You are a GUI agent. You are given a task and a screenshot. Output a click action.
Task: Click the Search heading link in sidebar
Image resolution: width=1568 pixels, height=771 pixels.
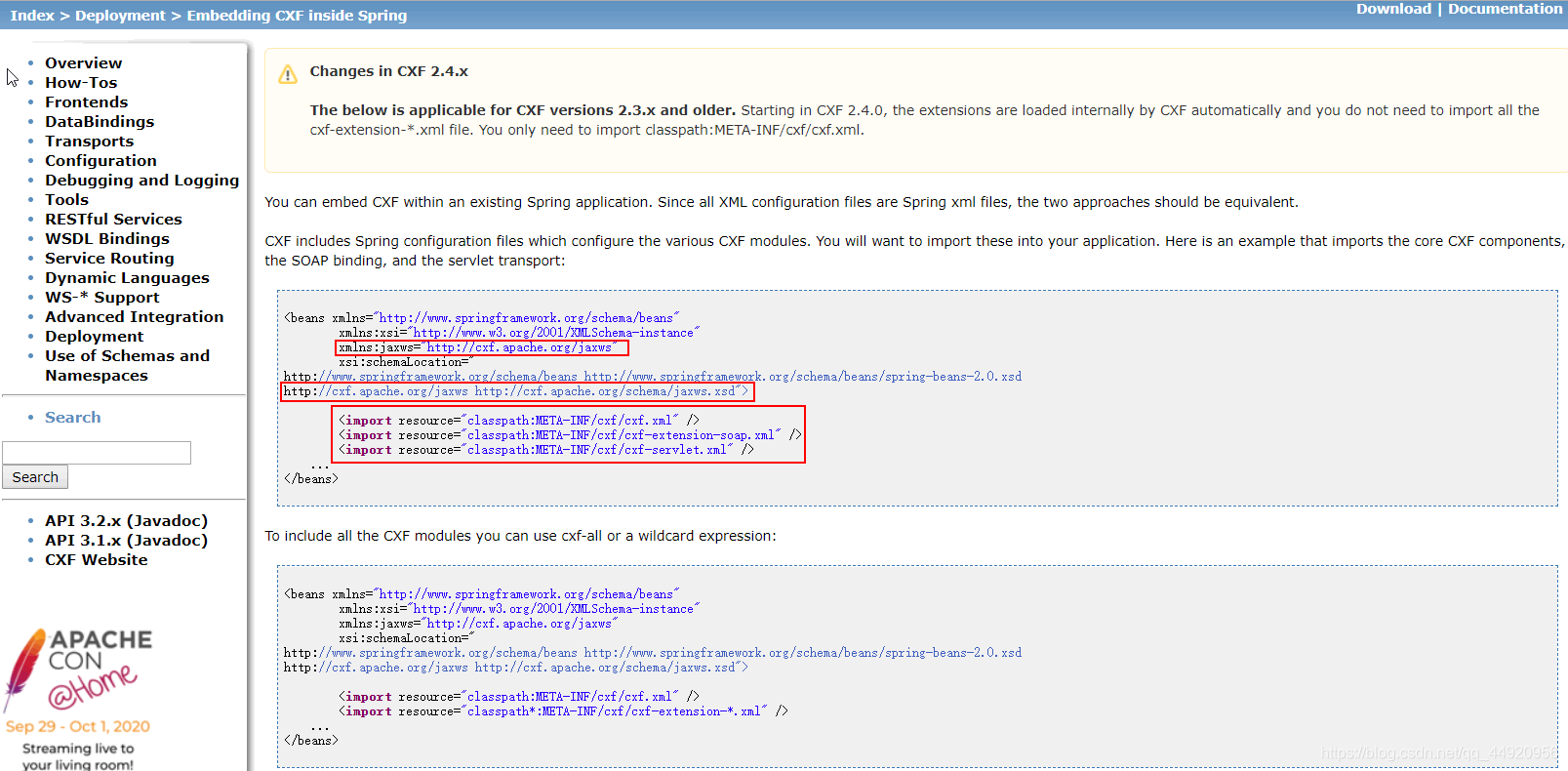click(x=72, y=418)
